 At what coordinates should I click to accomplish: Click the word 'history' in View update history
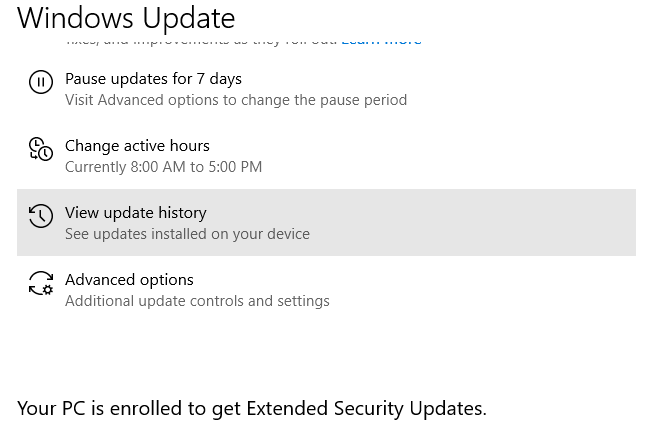pos(181,212)
